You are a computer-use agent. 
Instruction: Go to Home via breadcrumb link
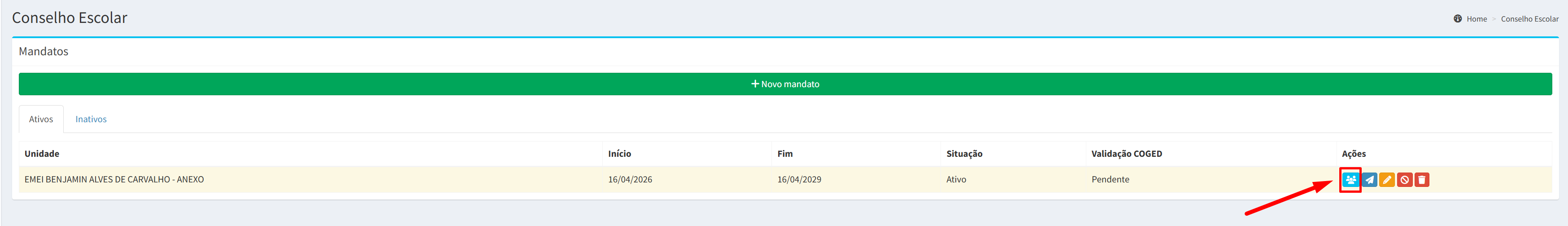coord(1476,19)
